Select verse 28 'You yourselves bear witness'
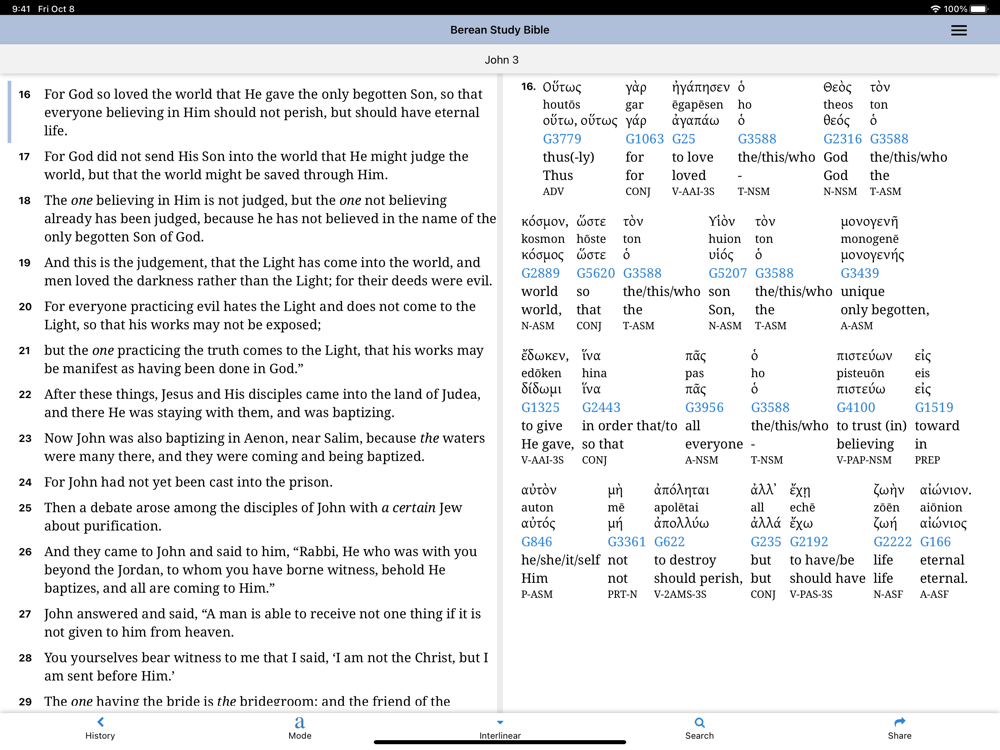 (266, 666)
